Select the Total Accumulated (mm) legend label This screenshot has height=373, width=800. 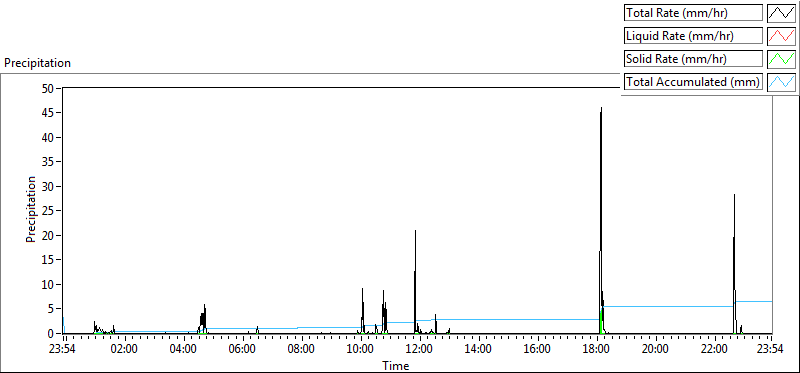coord(693,82)
